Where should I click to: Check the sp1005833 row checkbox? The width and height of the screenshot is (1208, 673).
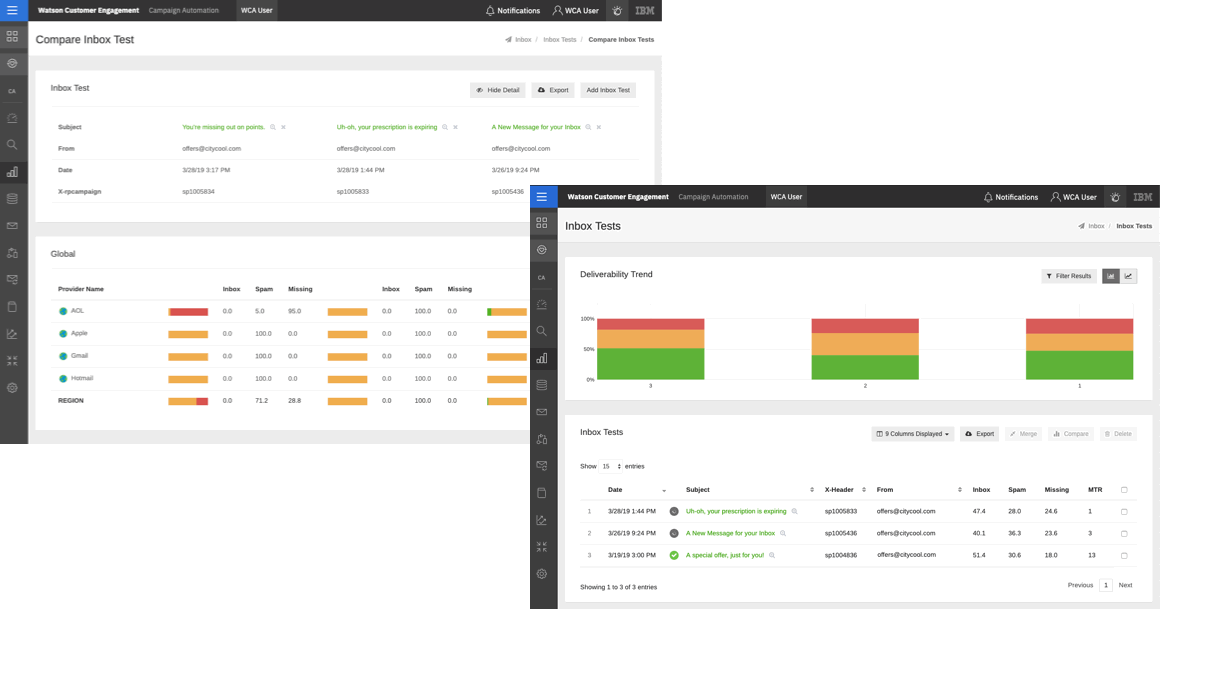coord(1124,512)
